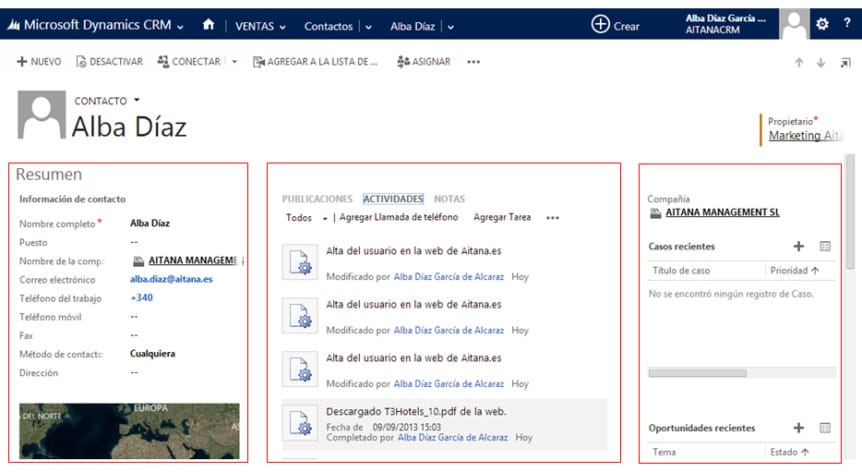Screen dimensions: 862x472
Task: Click the DESACTIVAR command button
Action: point(110,62)
